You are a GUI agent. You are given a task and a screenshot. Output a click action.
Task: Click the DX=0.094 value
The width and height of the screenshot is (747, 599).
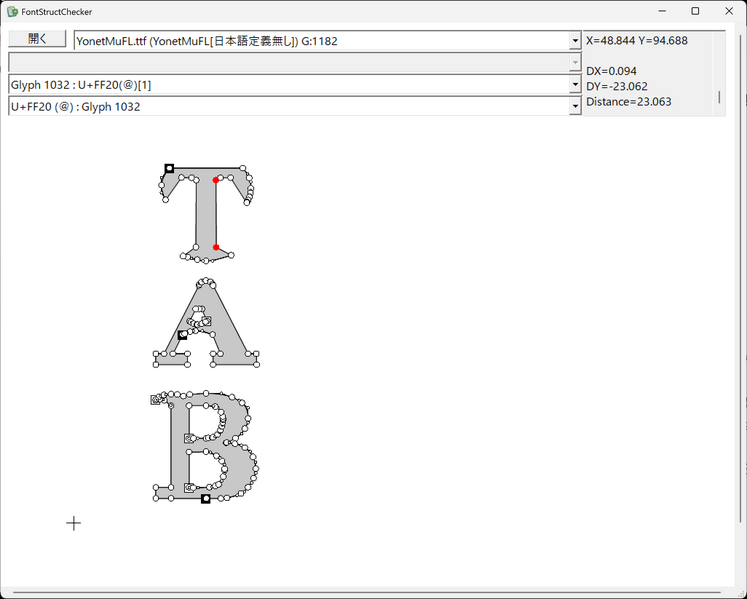(611, 71)
